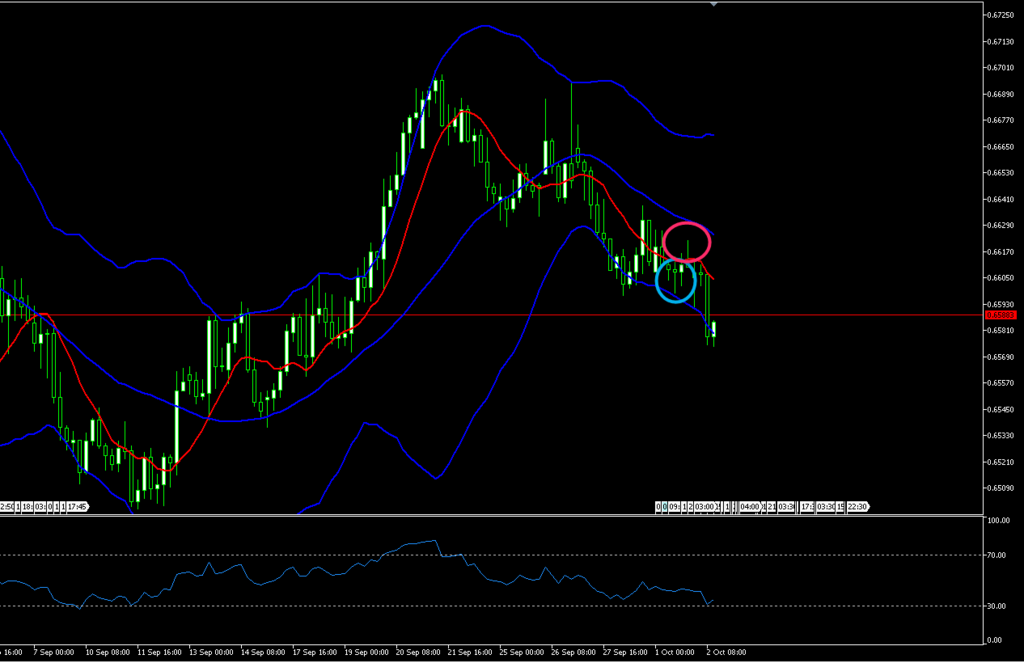
Task: Click the 0.67250 price axis label
Action: click(x=1001, y=15)
